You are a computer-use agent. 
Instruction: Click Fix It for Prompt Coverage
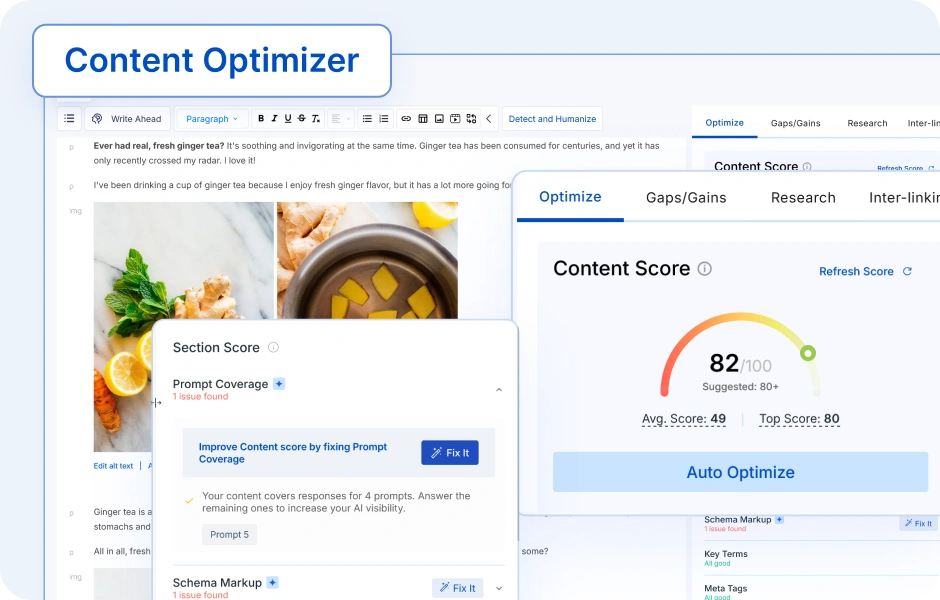click(x=450, y=453)
